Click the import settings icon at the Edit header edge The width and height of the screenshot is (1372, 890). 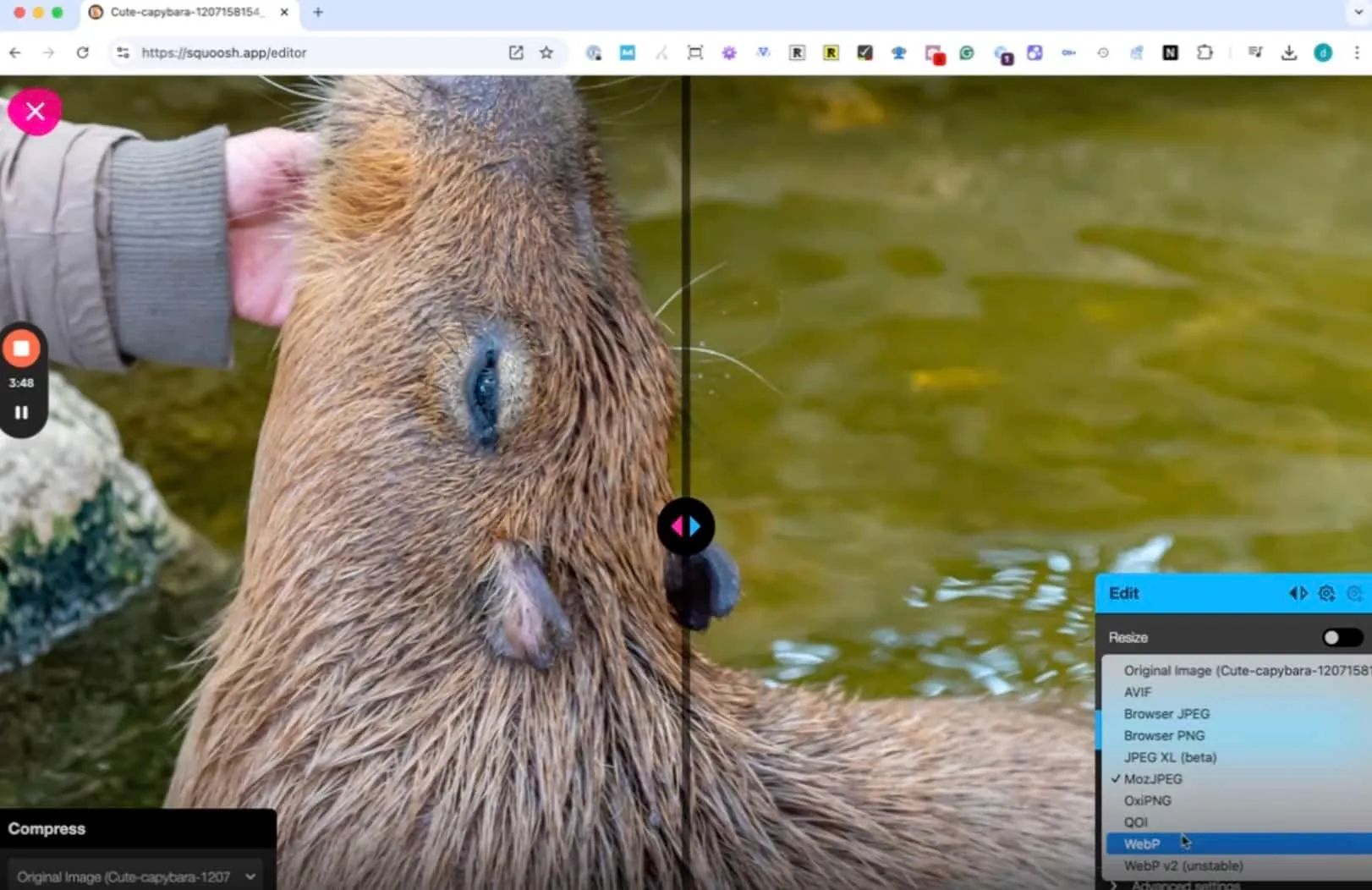(1355, 593)
